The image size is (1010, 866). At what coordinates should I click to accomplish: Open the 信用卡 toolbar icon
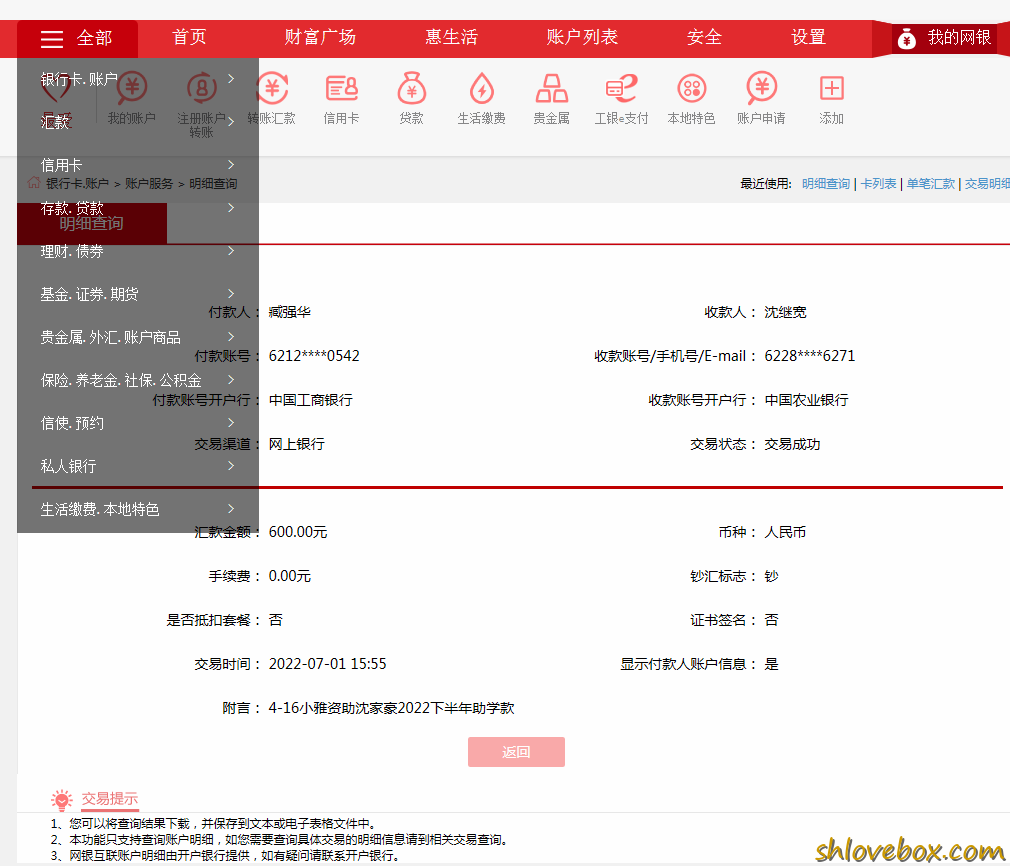(341, 88)
